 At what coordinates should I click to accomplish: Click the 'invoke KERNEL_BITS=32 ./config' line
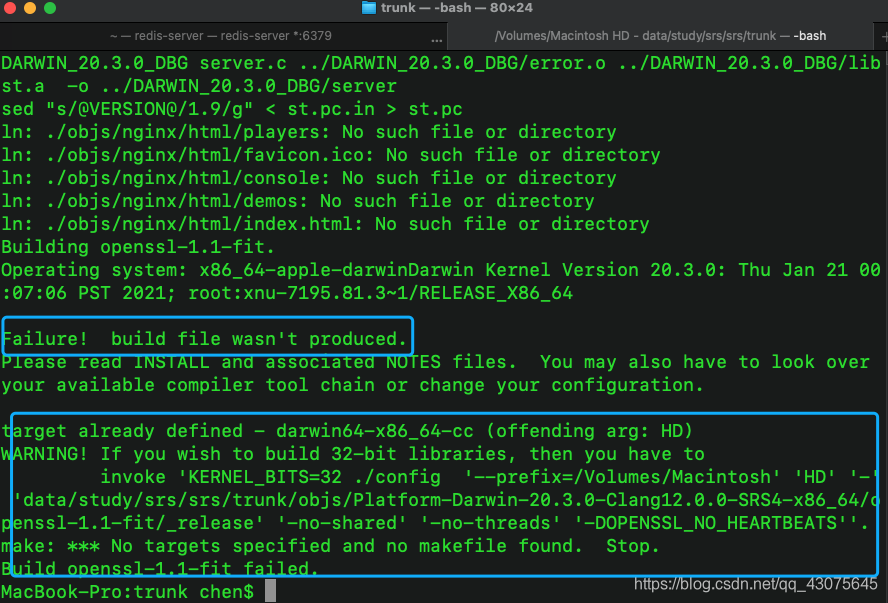click(490, 477)
